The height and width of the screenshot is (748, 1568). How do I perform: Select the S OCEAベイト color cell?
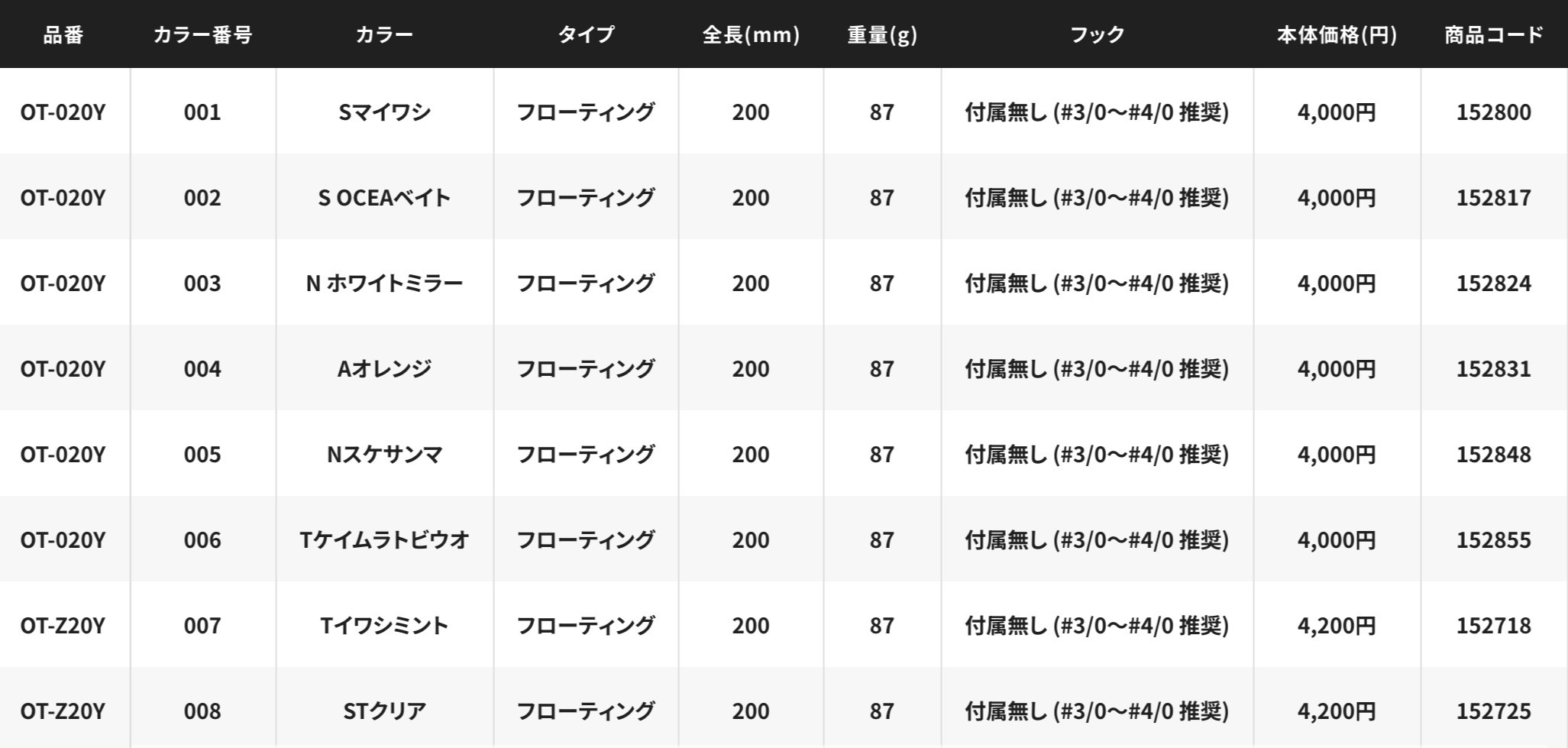[x=384, y=198]
